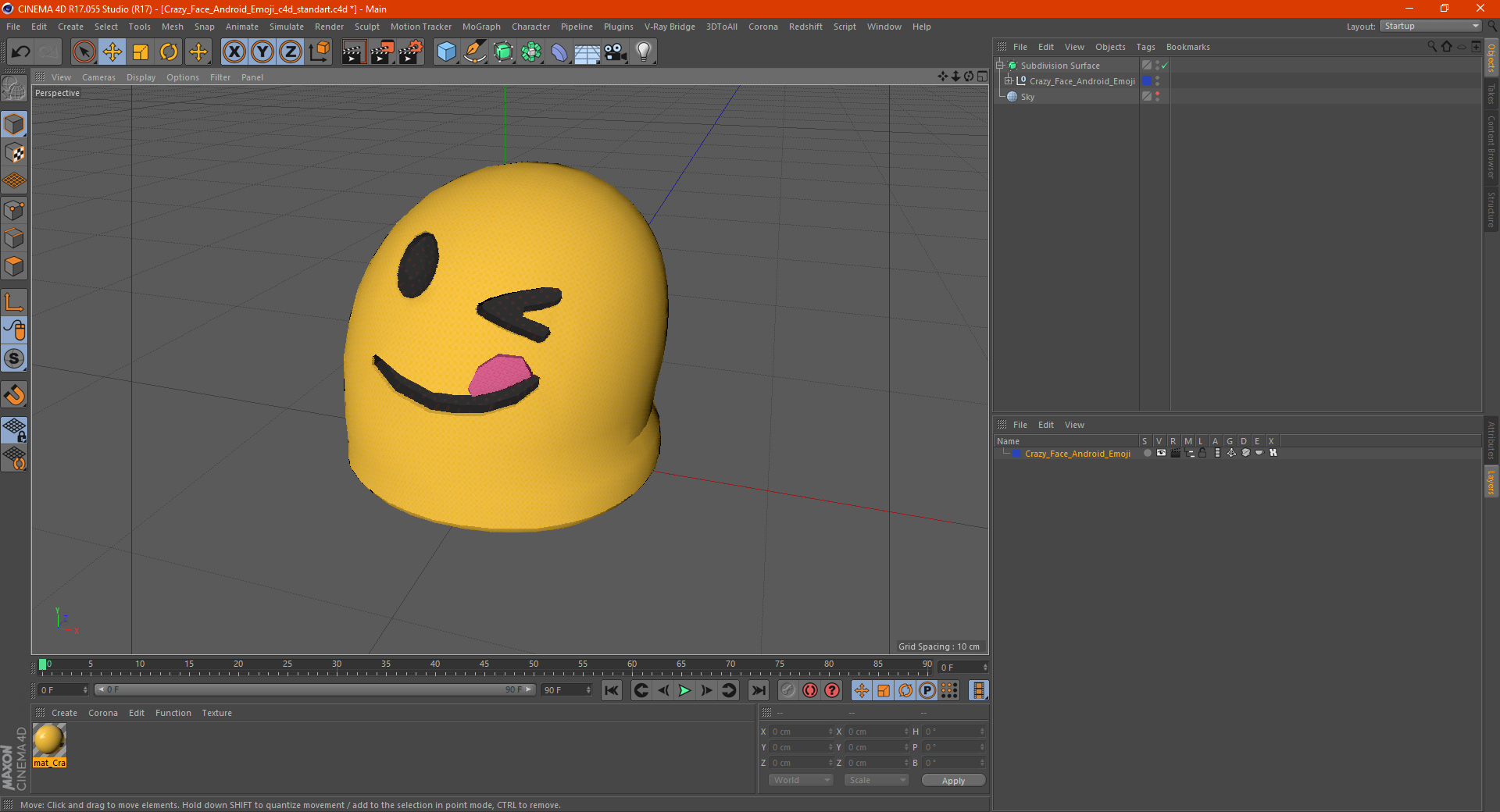Go to end of animation

pos(758,690)
